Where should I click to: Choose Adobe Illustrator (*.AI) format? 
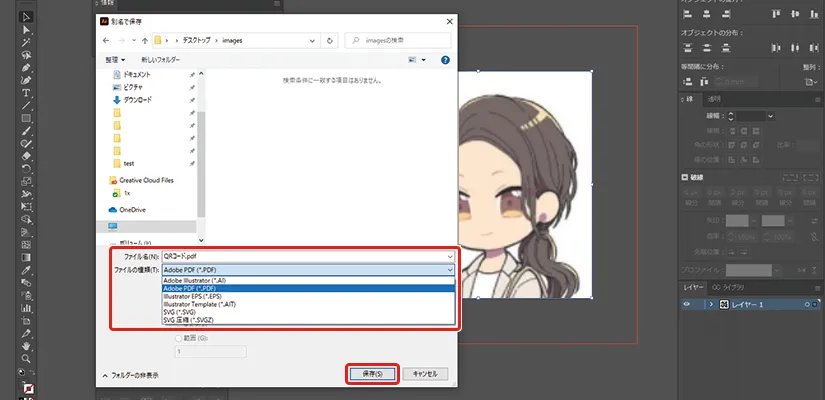pyautogui.click(x=308, y=281)
